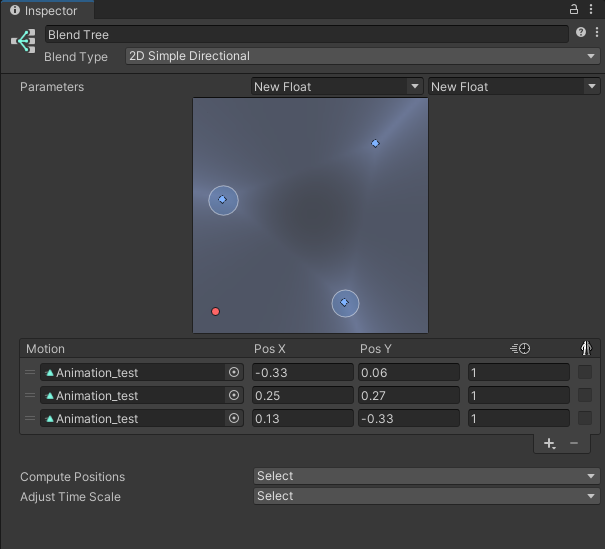Screen dimensions: 605x549
Task: Select the Inspector tab
Action: click(47, 10)
